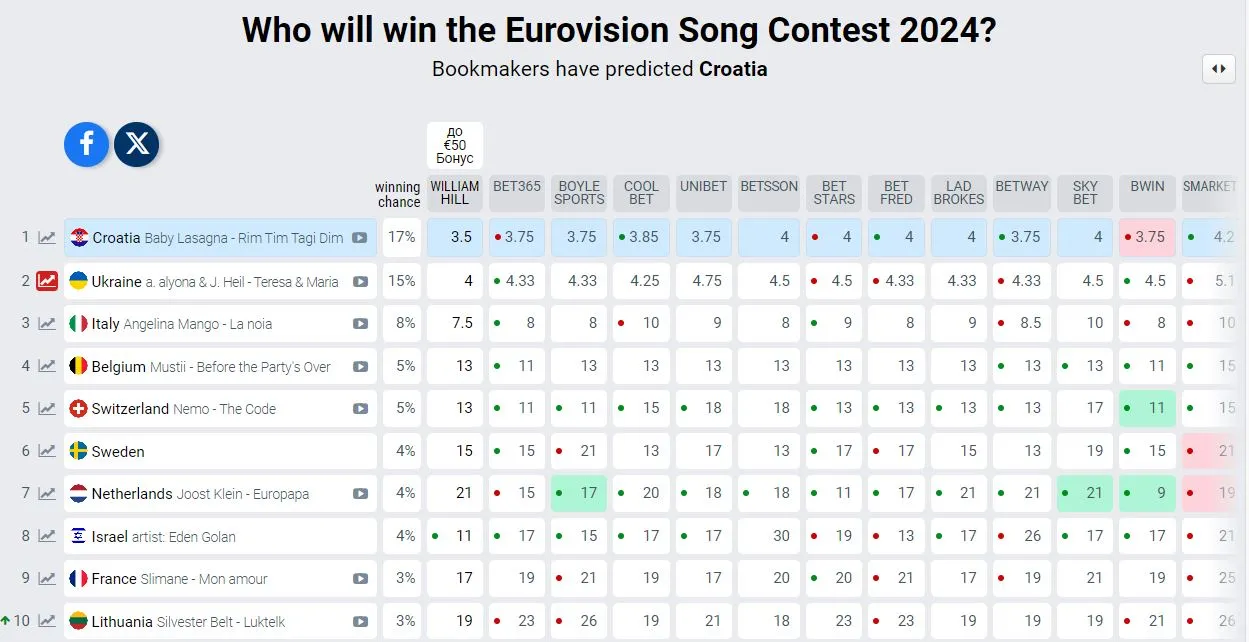Click Croatia's red-highlighted BWIN odds 3.75
This screenshot has height=642, width=1249.
coord(1147,238)
